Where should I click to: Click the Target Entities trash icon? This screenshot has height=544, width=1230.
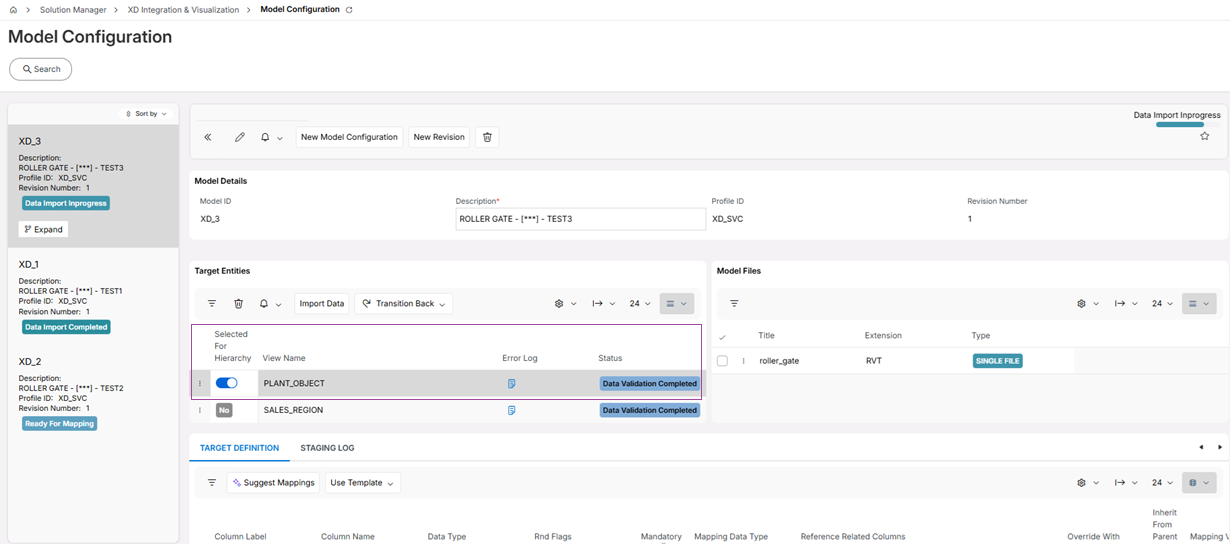[238, 304]
